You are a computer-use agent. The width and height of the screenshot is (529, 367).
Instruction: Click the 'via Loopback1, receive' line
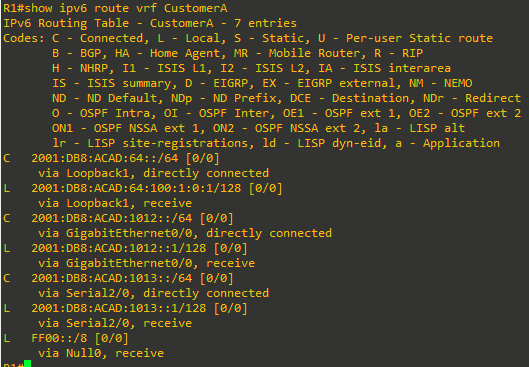pyautogui.click(x=115, y=203)
